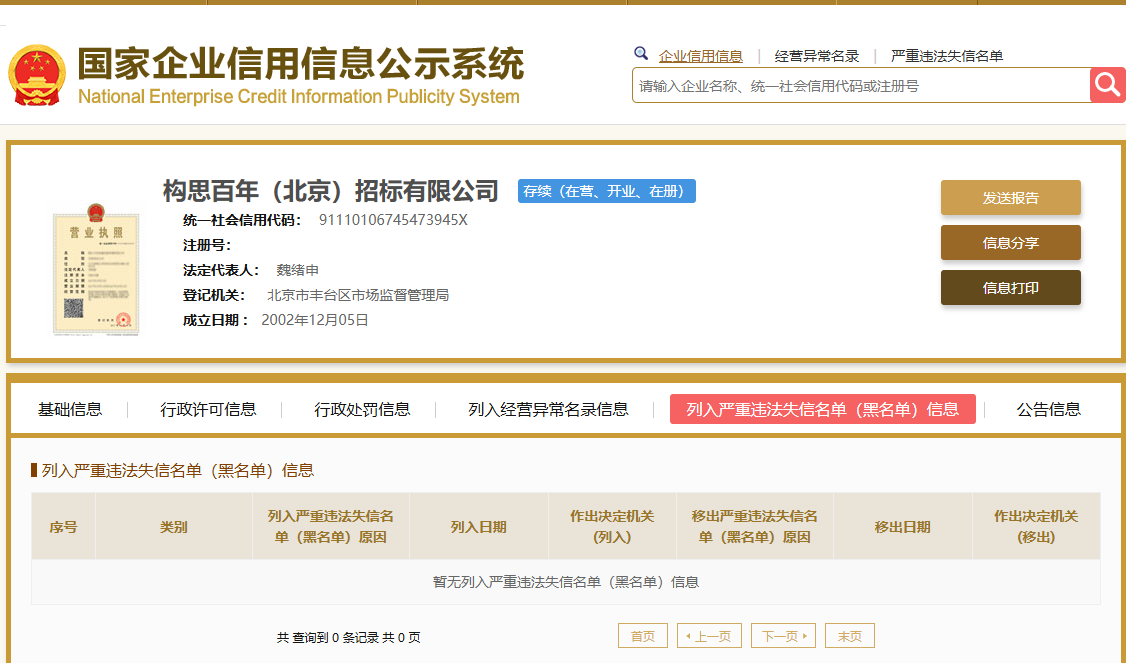Open the 列入经营异常名录信息 tab

pos(548,409)
